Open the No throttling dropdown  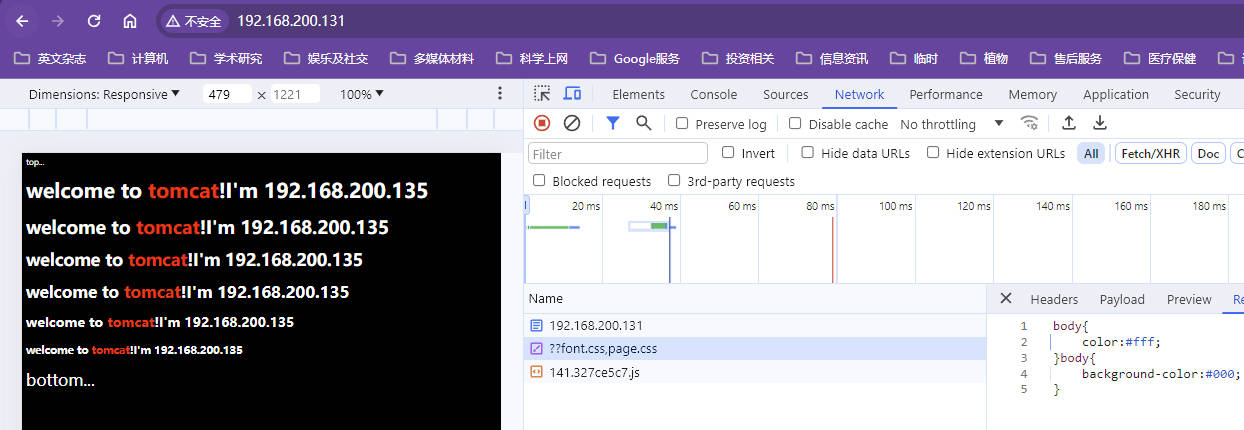pyautogui.click(x=951, y=124)
